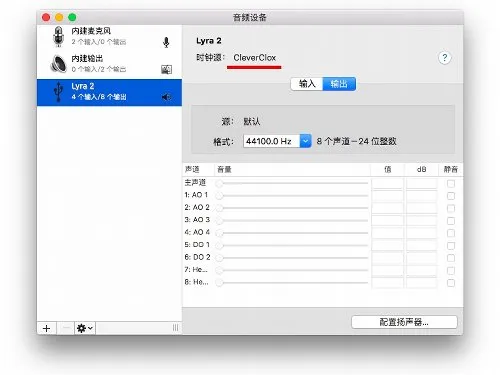500x375 pixels.
Task: Toggle mute checkbox for 1: AO 1
Action: point(451,196)
